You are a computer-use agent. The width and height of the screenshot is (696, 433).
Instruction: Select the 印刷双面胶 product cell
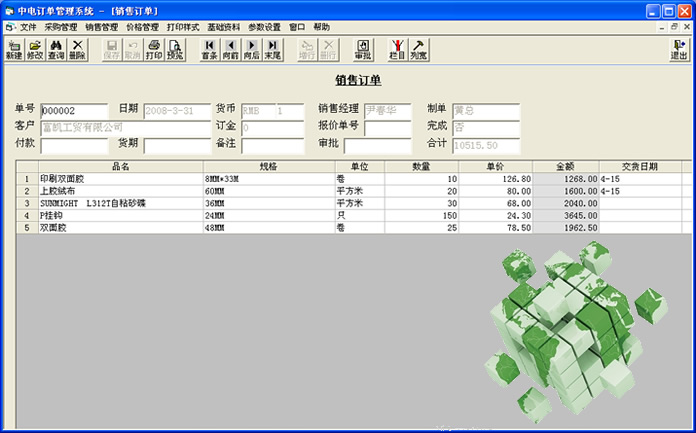121,179
